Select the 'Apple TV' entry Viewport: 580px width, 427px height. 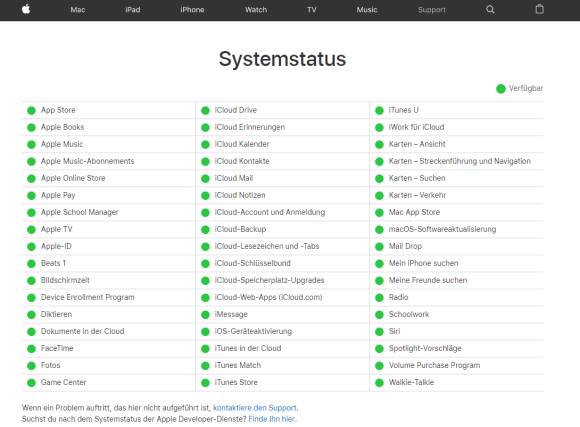57,229
